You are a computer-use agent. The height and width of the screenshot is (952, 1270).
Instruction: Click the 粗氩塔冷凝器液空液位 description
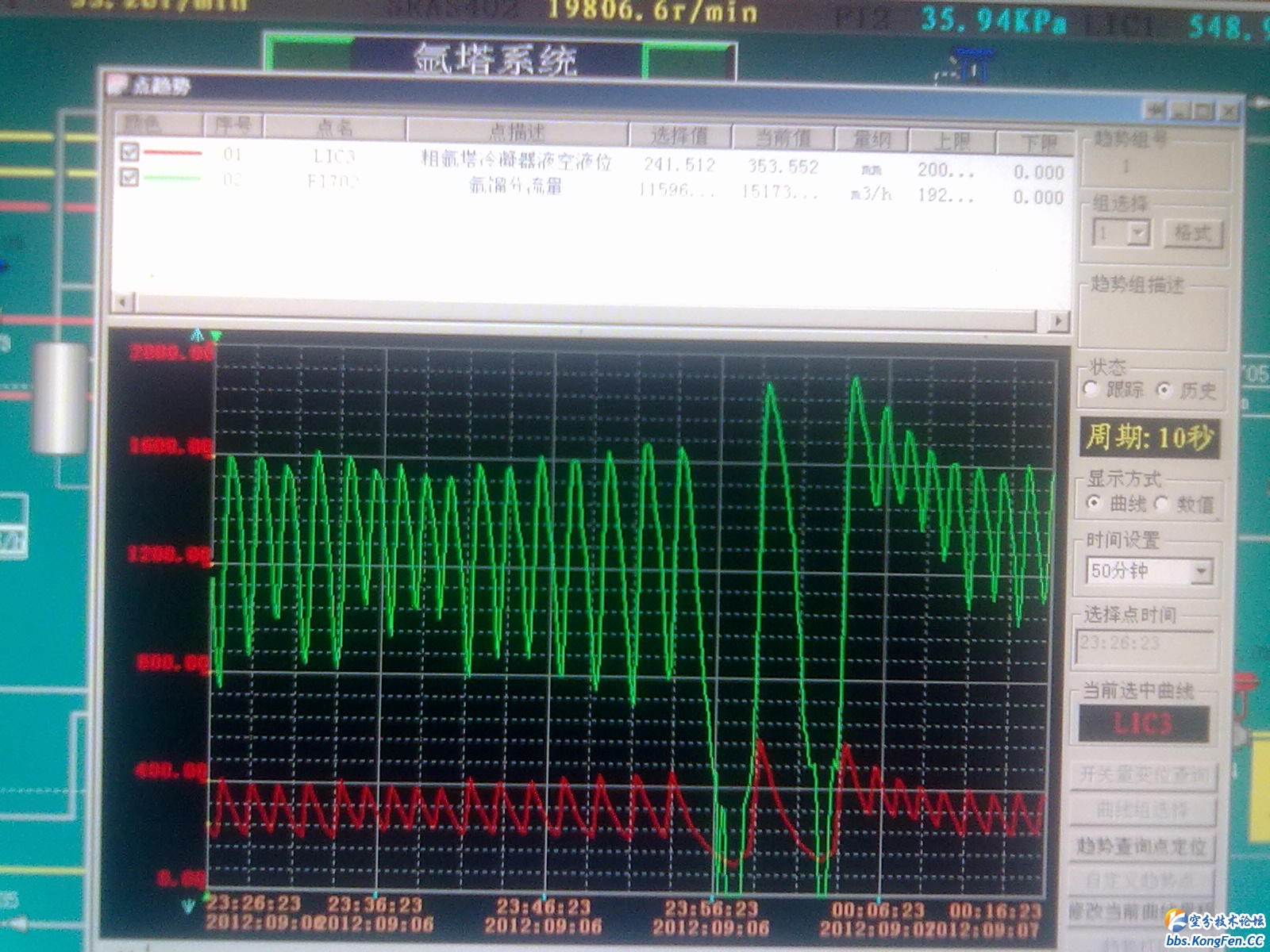point(517,161)
